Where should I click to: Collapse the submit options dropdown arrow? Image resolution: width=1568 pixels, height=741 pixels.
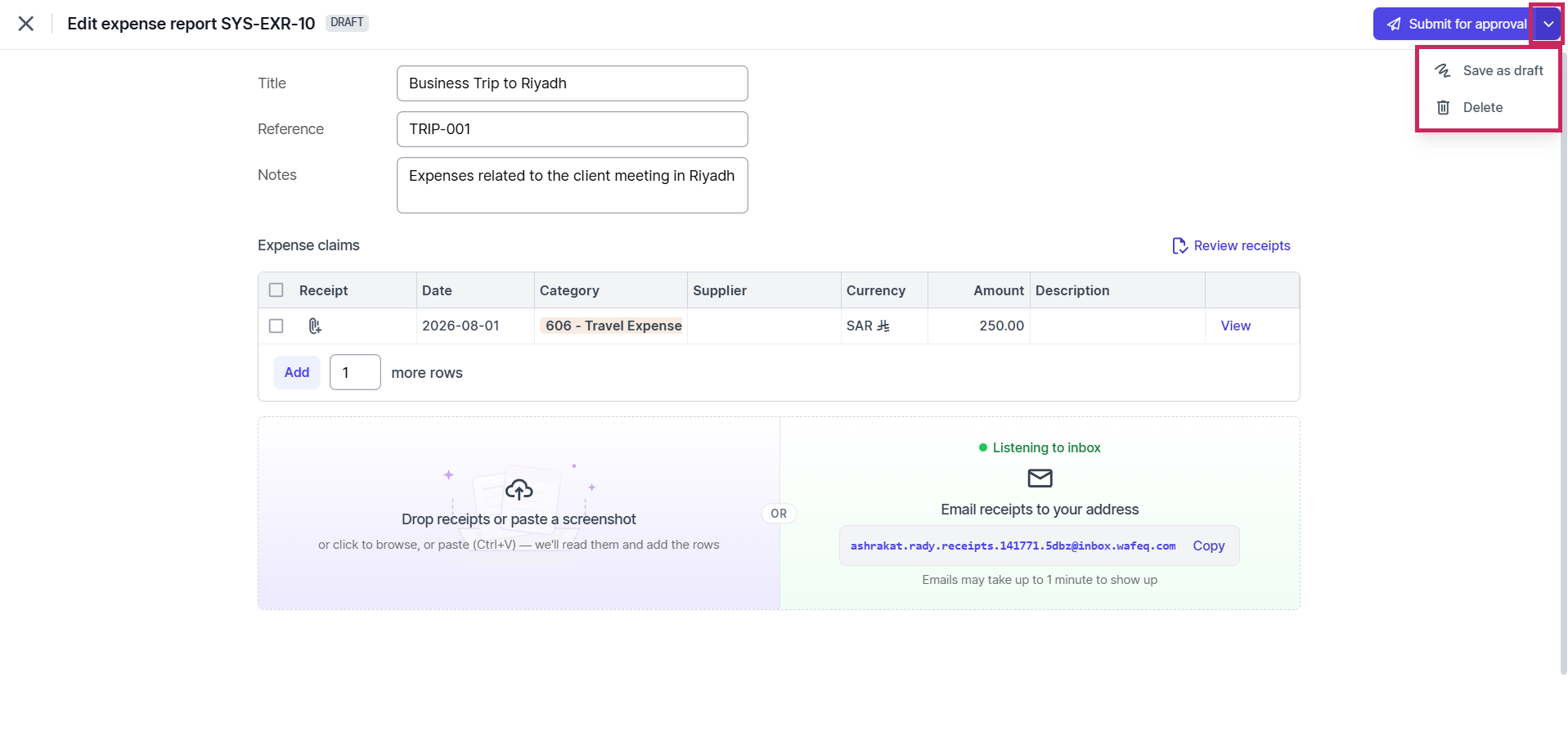point(1548,24)
